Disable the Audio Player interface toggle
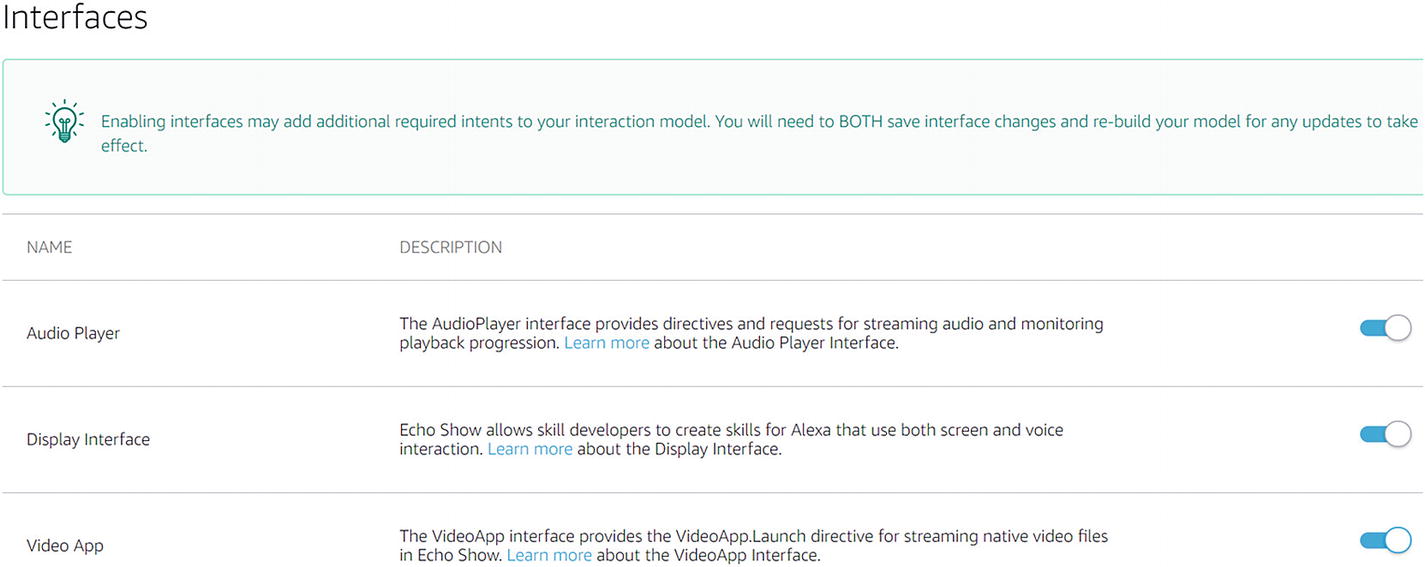Screen dimensions: 1425x567 (x=1385, y=328)
